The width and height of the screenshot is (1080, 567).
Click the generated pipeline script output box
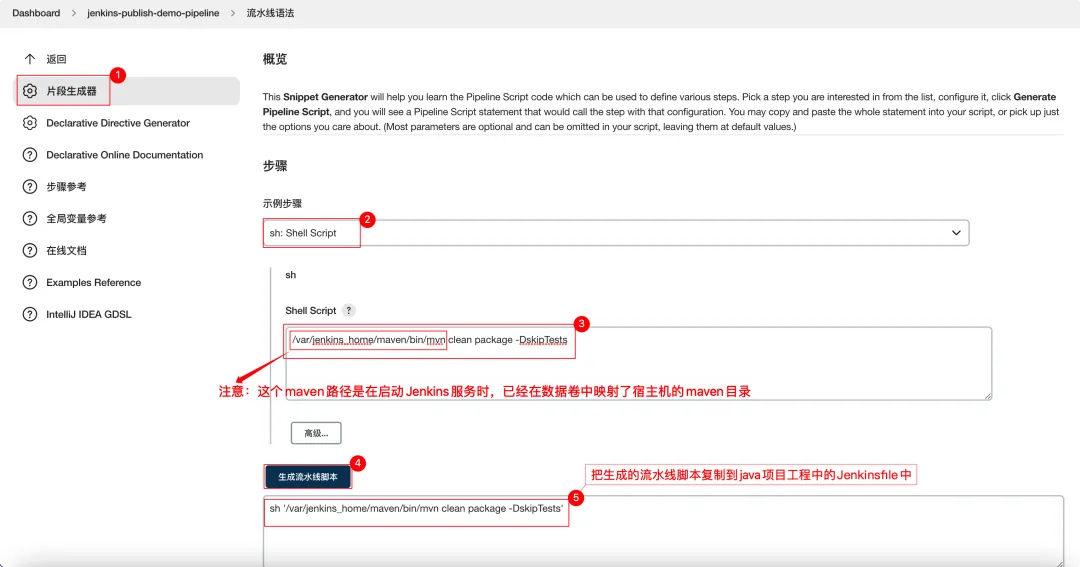tap(663, 531)
